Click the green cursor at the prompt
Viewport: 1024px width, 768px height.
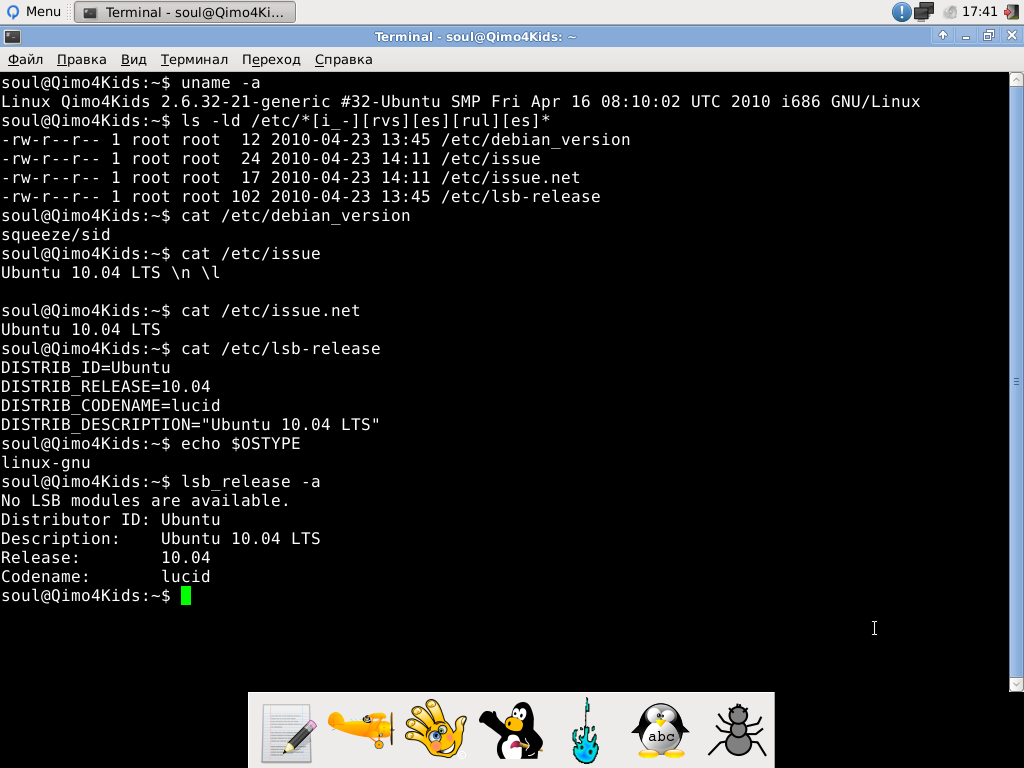[x=186, y=596]
